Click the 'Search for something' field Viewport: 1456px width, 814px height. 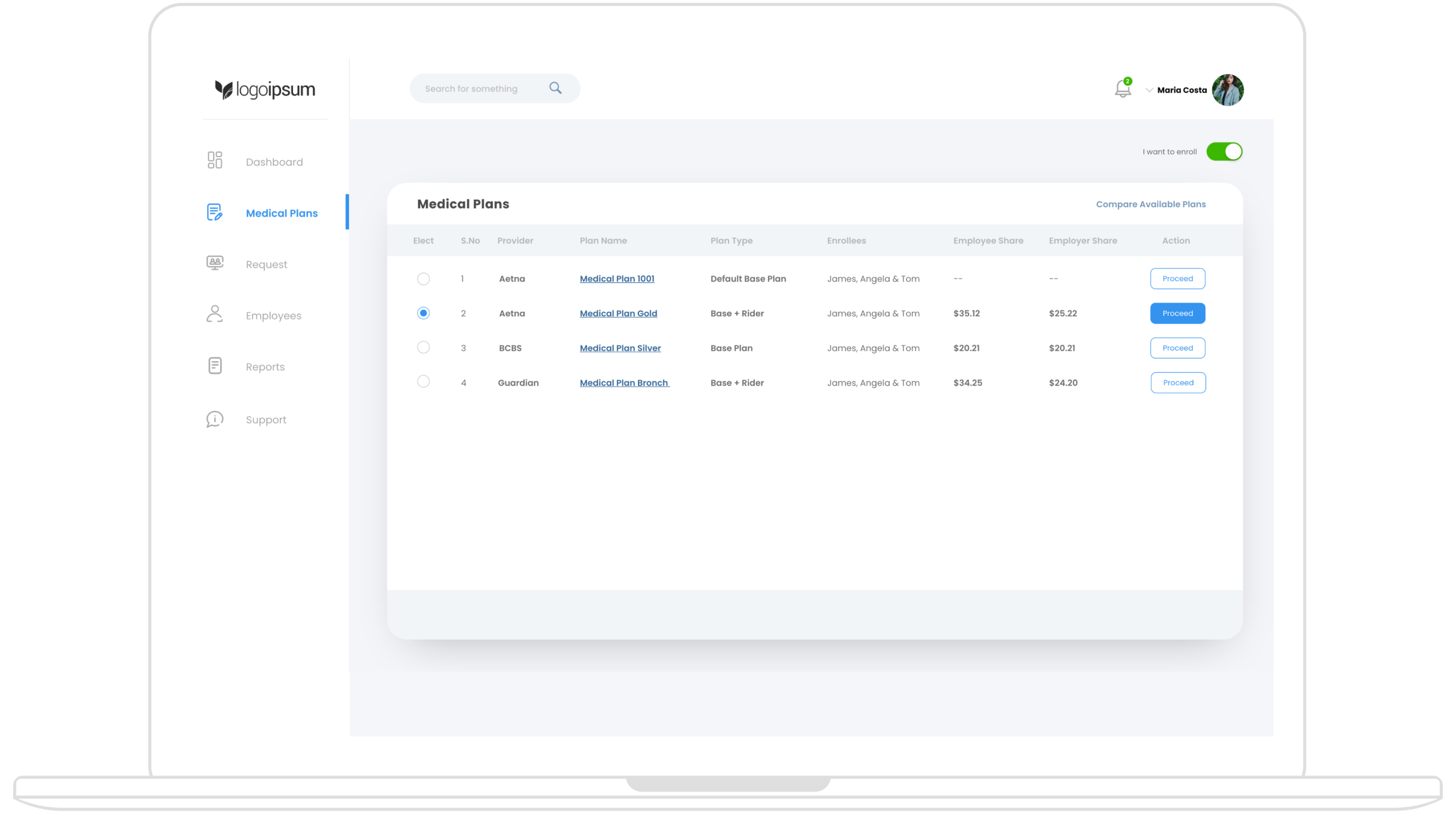click(x=471, y=89)
